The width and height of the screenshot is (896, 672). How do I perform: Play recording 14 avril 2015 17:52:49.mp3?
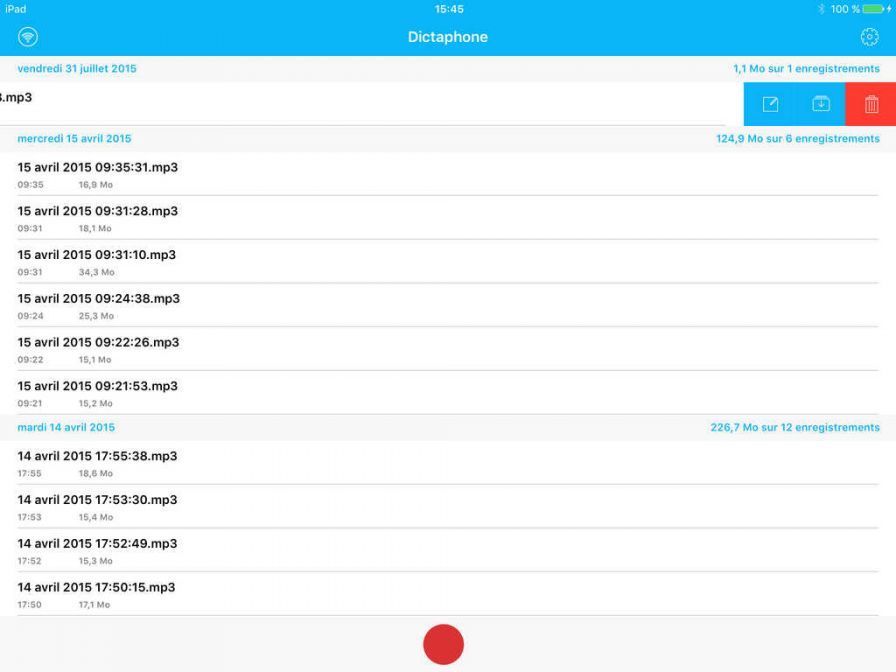click(98, 550)
